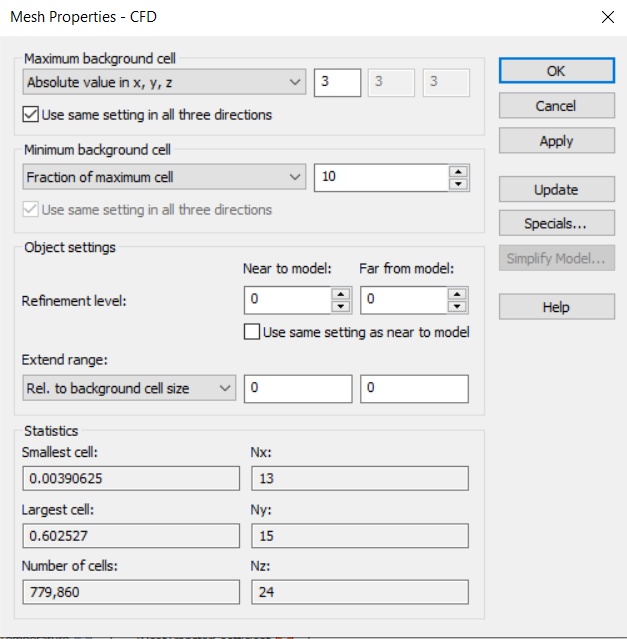Decrease the Near to model refinement level
Screen dimensions: 627x639
click(x=341, y=306)
